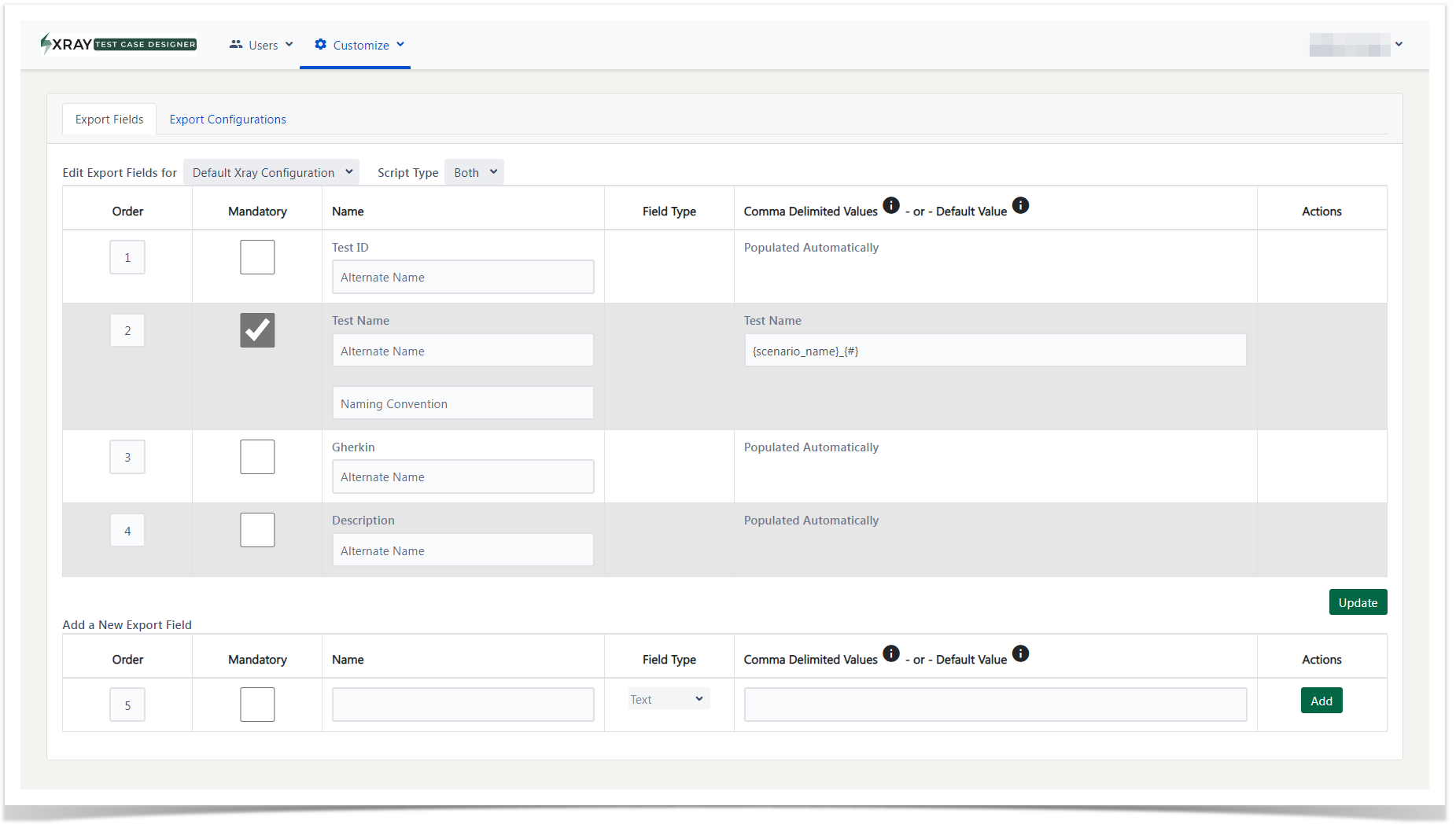Toggle Mandatory checkbox for Gherkin

pos(257,457)
